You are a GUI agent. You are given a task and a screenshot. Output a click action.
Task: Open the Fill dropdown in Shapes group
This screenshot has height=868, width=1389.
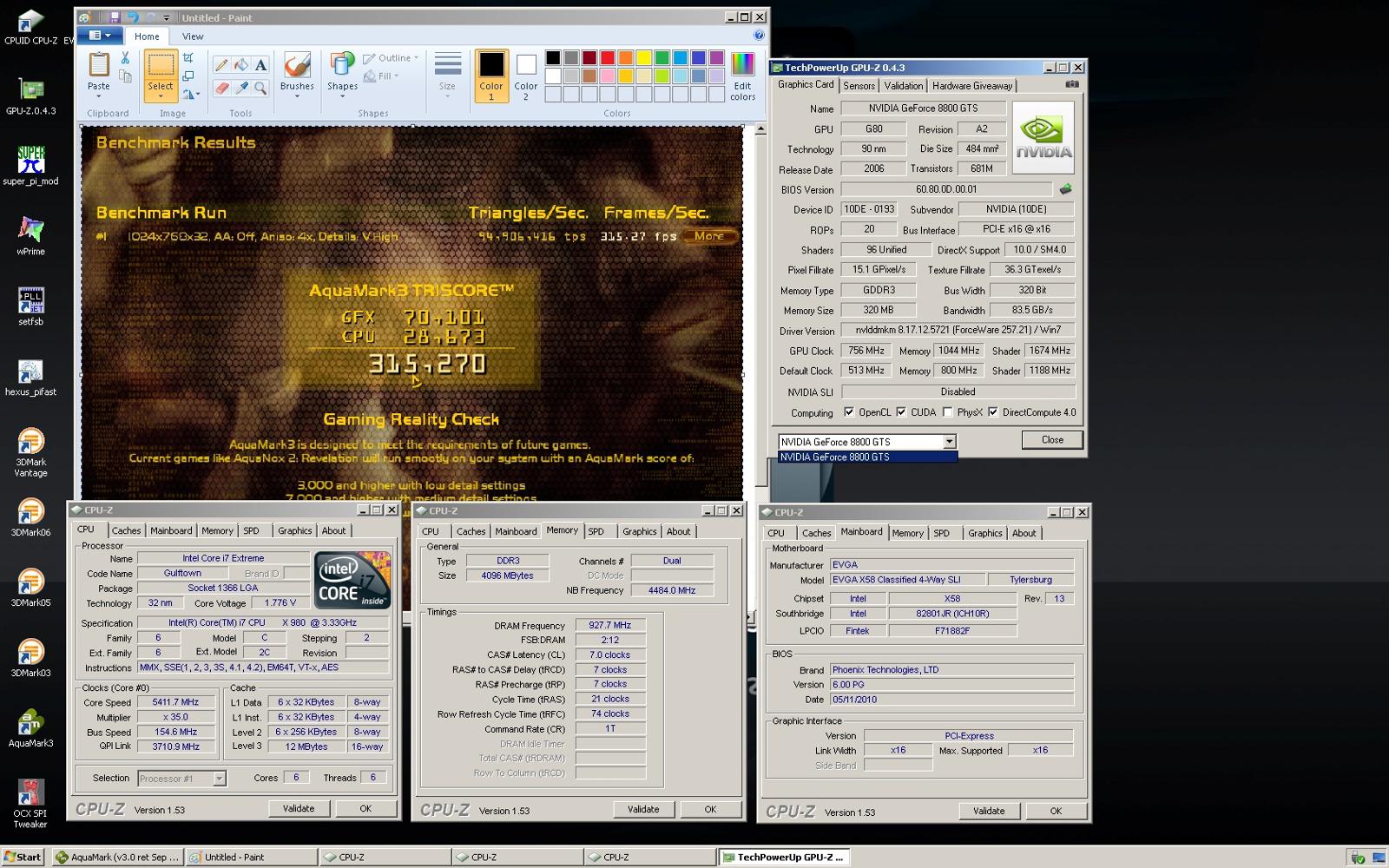pyautogui.click(x=383, y=76)
